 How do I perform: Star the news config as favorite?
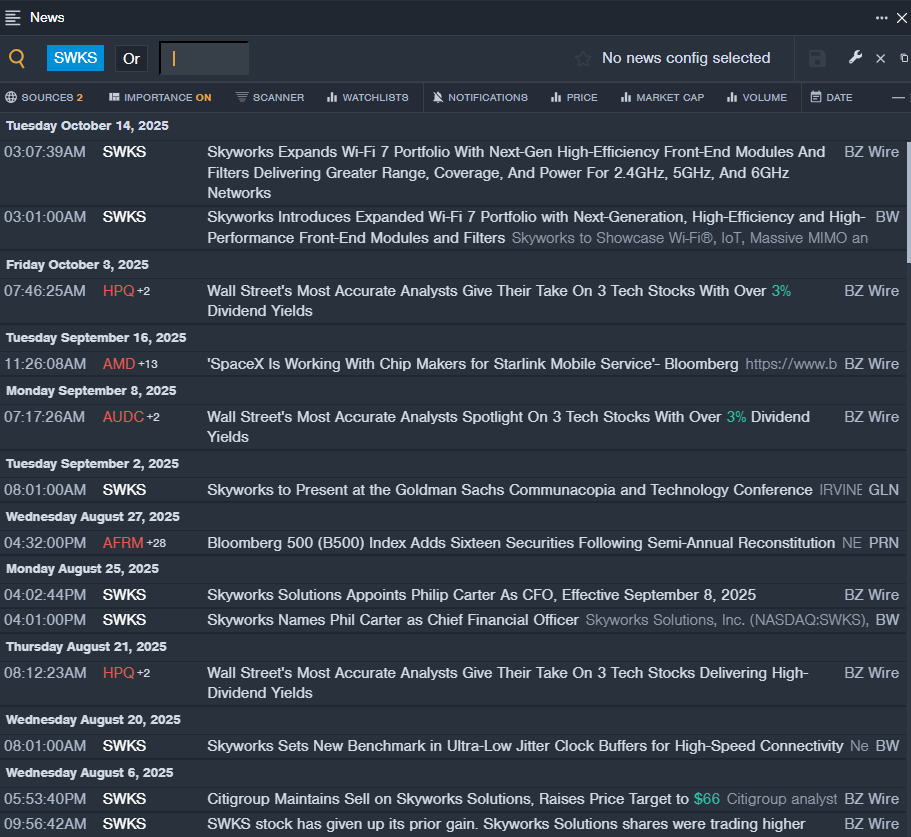click(x=583, y=59)
